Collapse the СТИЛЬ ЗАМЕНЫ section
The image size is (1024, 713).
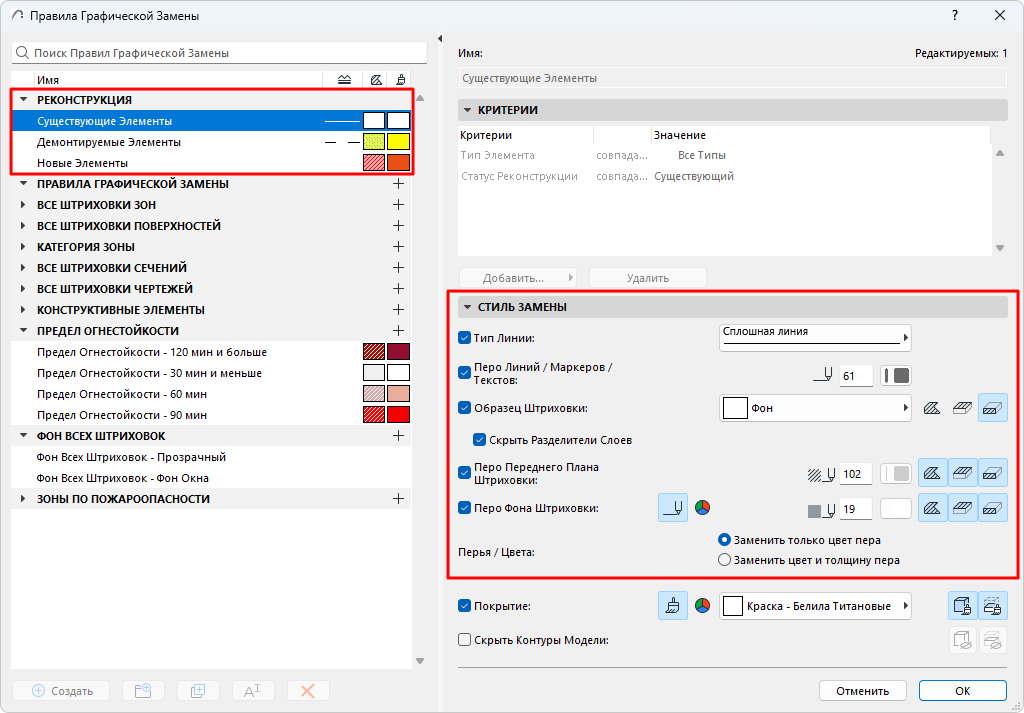click(468, 307)
